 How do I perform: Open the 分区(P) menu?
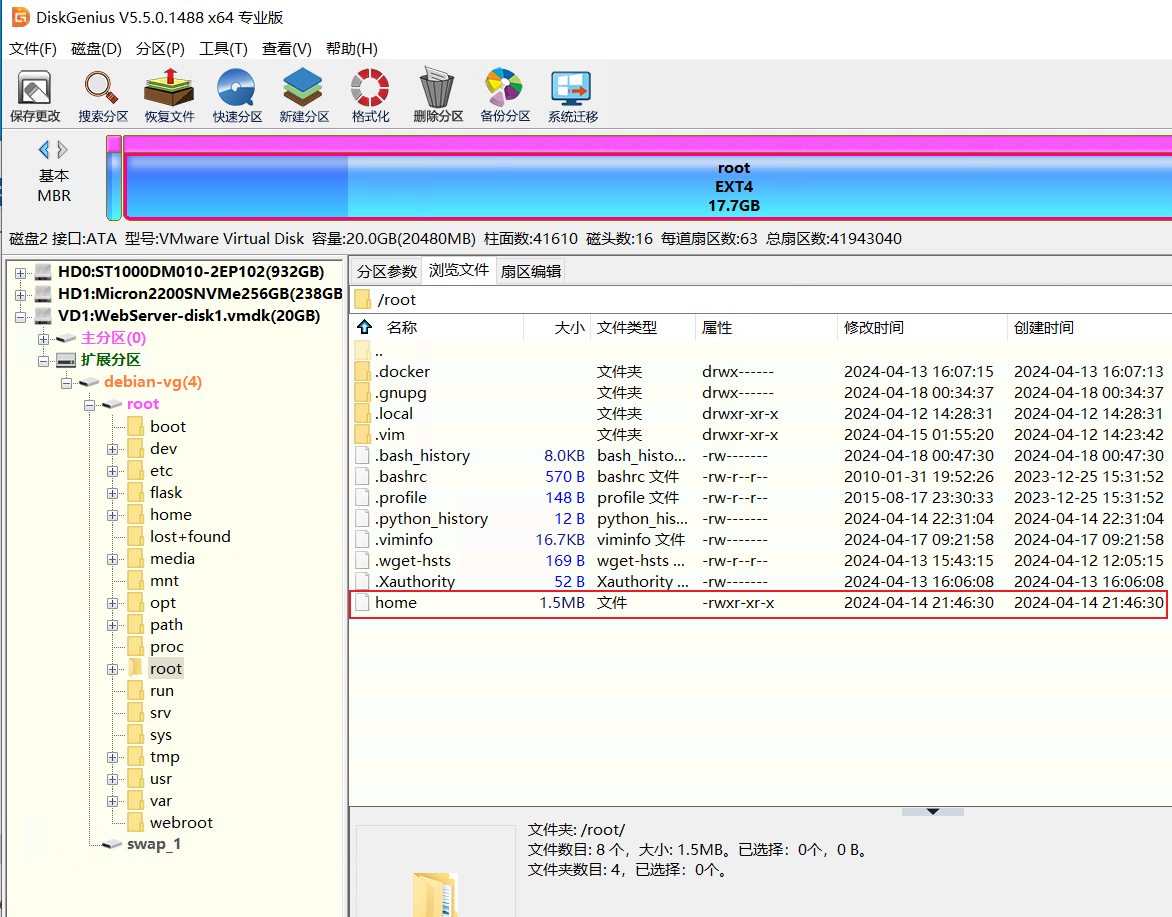pyautogui.click(x=161, y=49)
